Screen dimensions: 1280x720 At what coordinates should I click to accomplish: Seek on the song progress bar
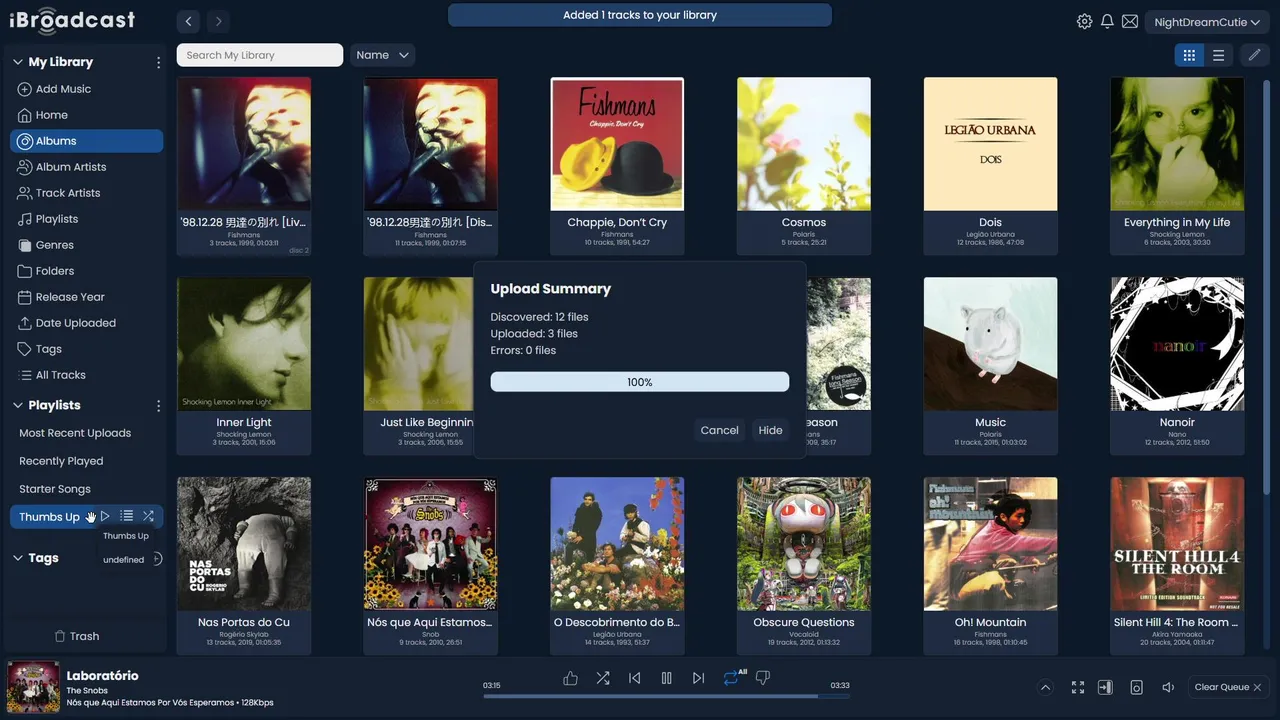pos(666,696)
